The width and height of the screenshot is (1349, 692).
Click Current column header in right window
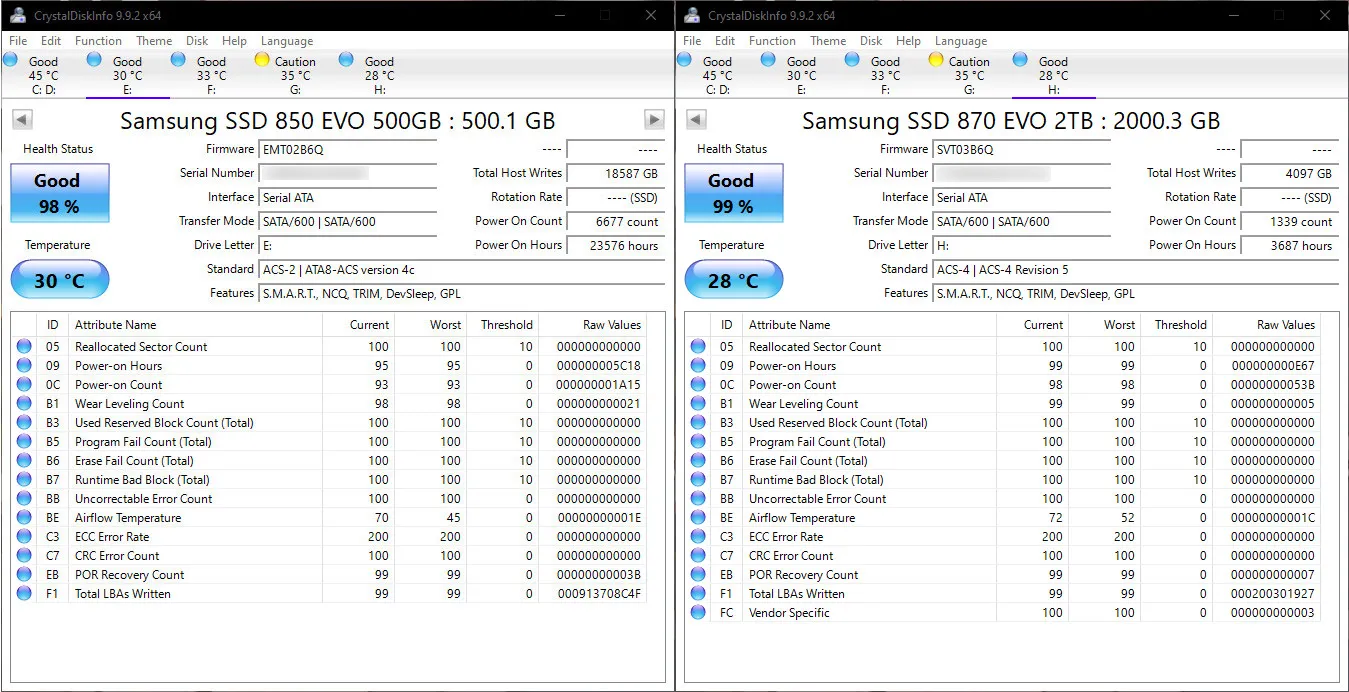tap(1032, 325)
